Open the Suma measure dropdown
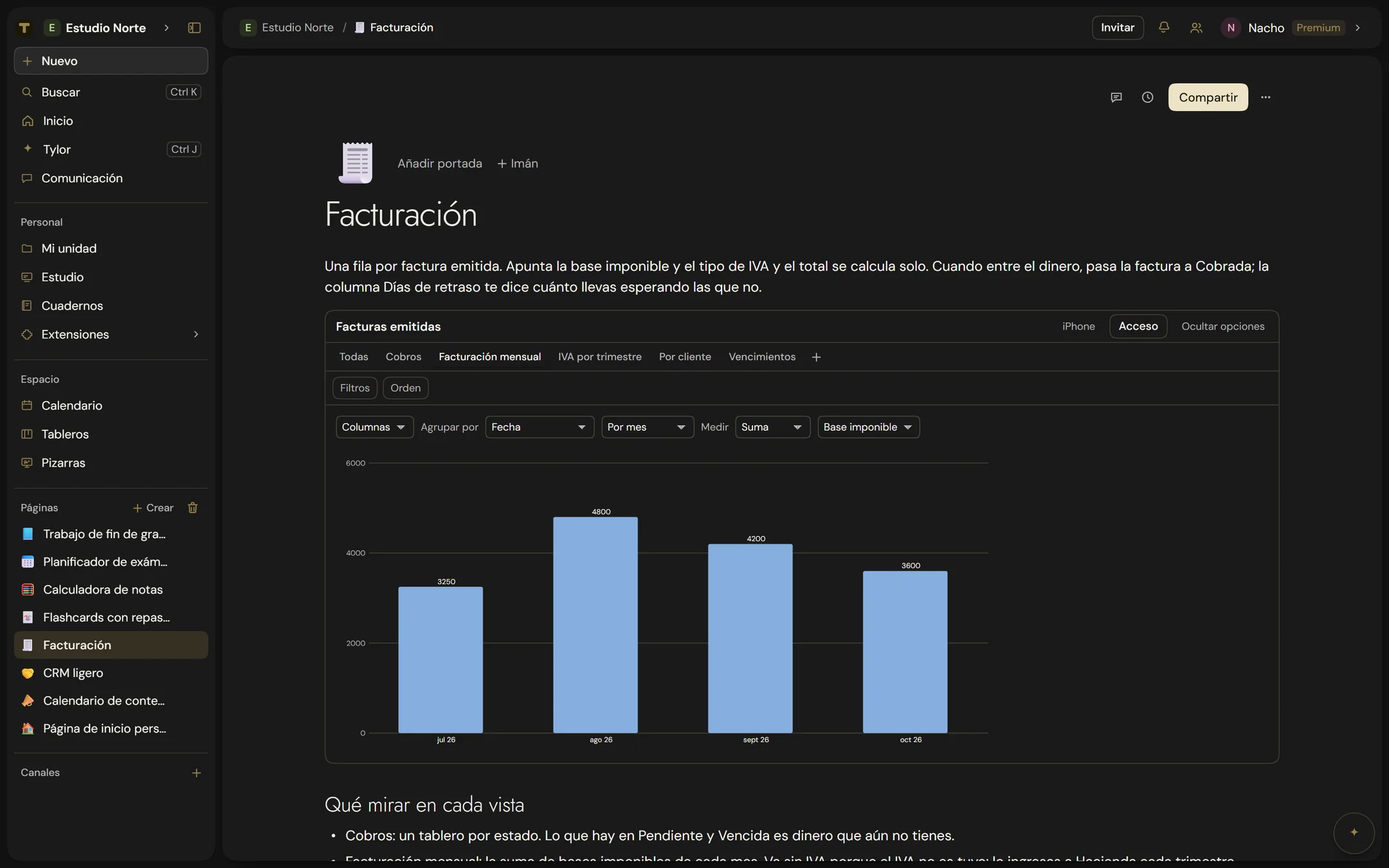 point(772,427)
